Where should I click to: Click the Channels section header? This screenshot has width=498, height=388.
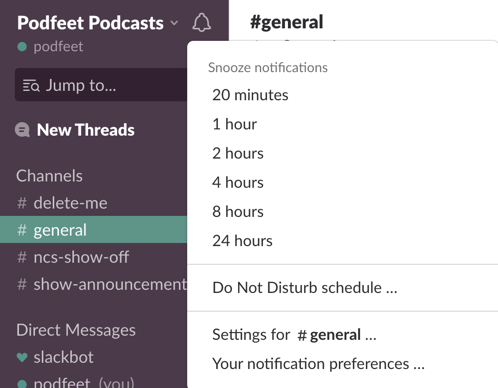tap(49, 176)
